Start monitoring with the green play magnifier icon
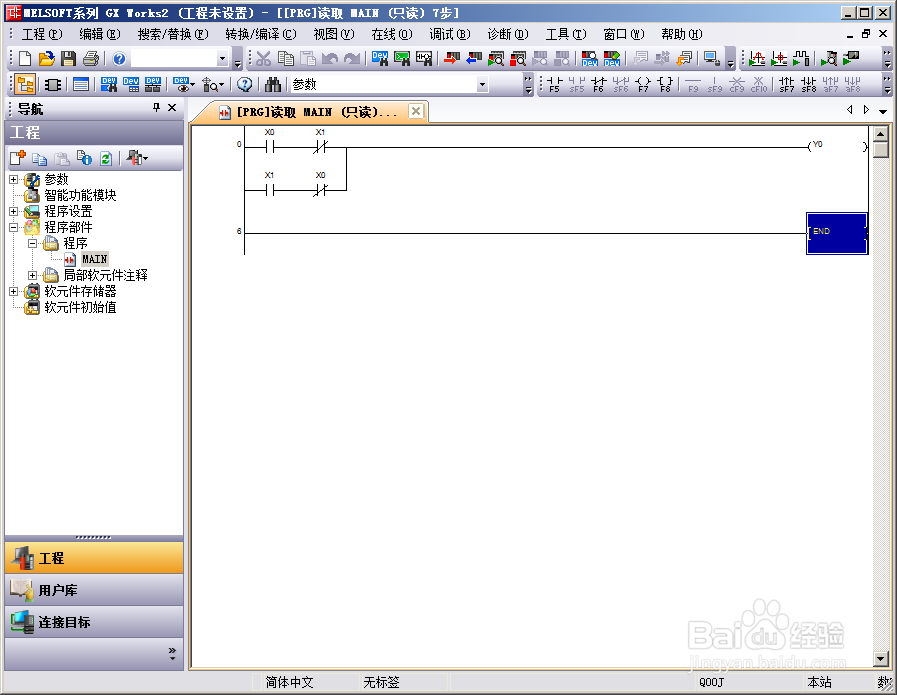 tap(496, 58)
